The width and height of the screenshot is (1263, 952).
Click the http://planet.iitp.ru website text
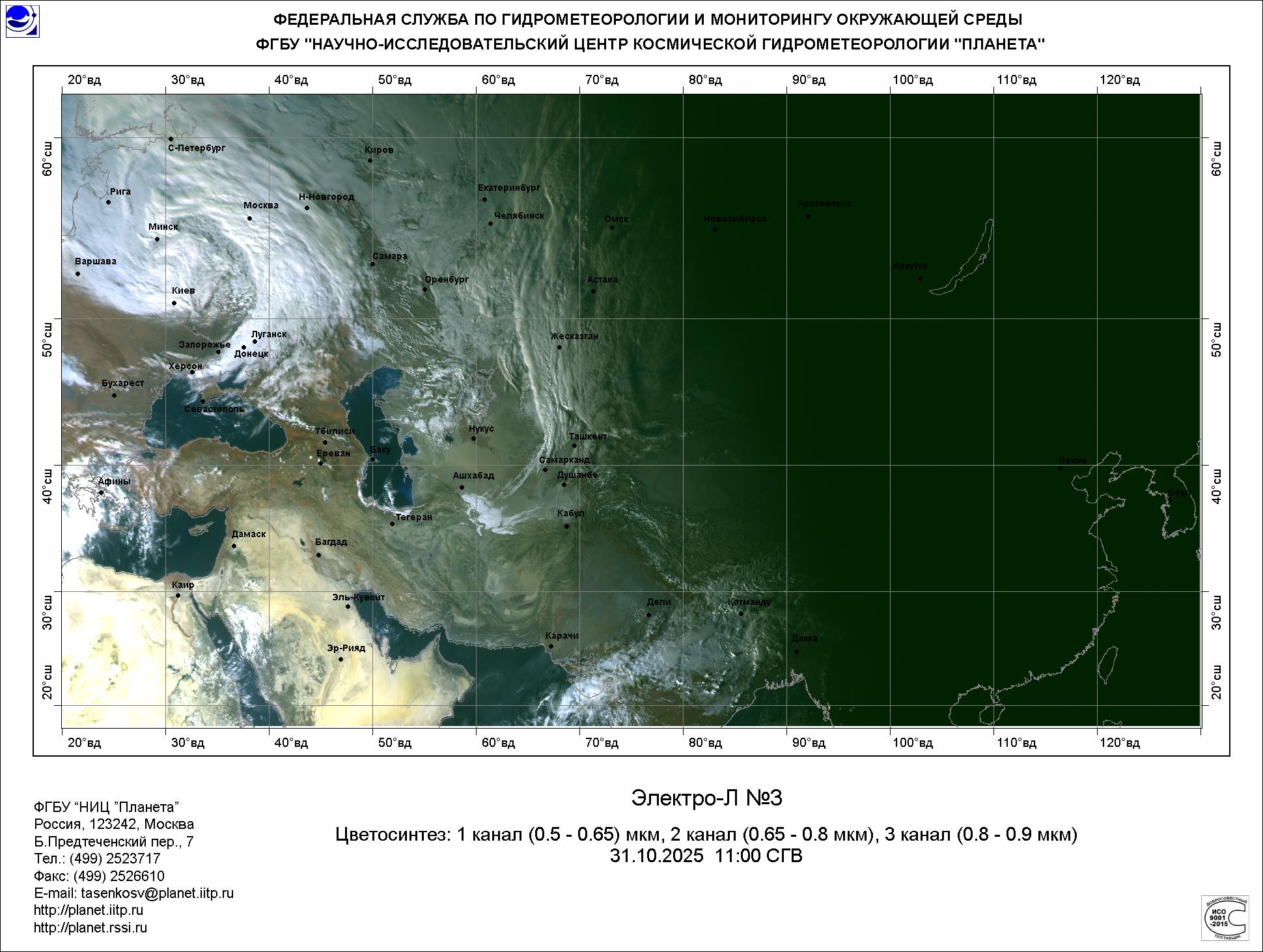[x=89, y=910]
